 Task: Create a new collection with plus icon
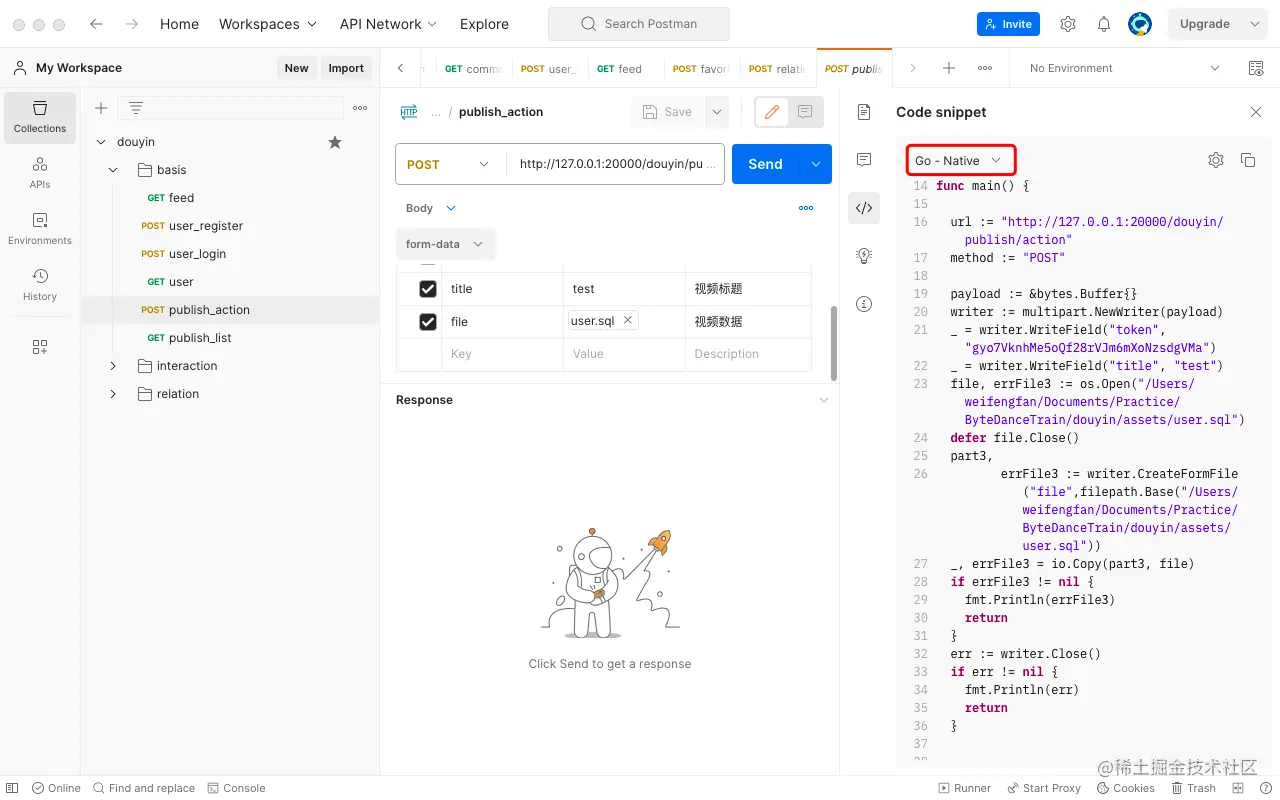pos(101,108)
